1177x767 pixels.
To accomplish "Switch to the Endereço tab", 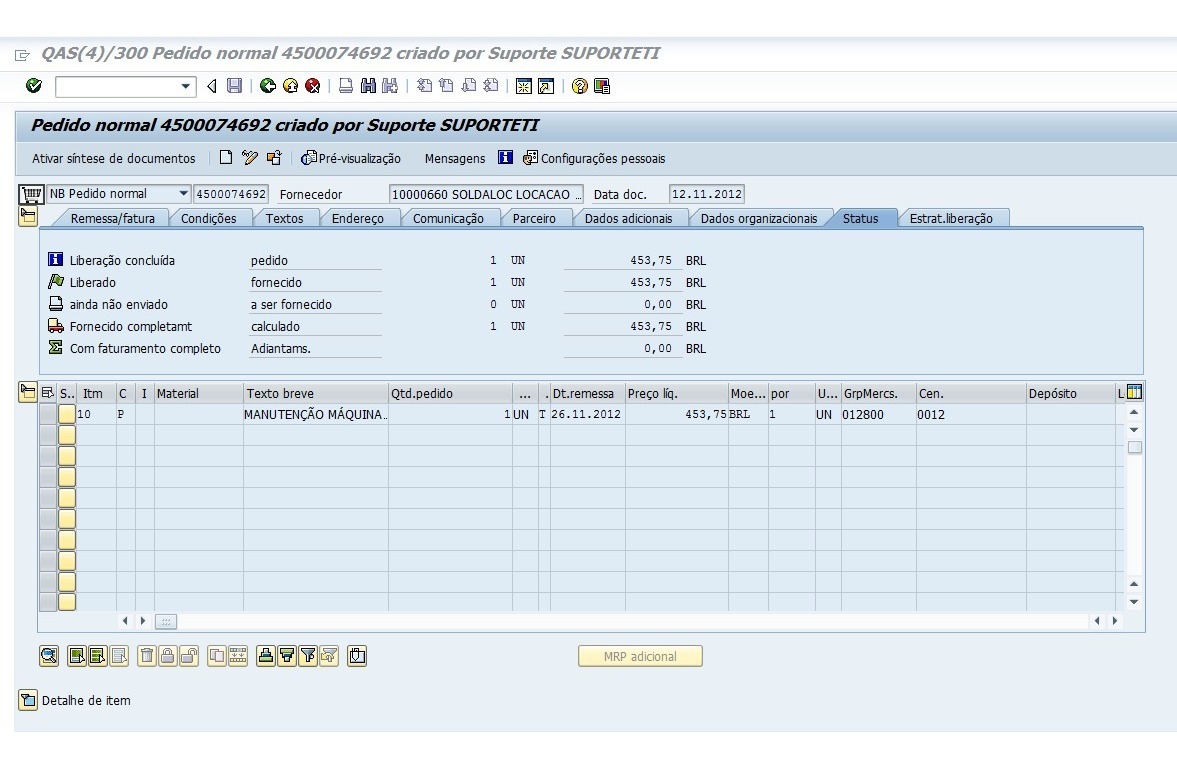I will coord(357,218).
